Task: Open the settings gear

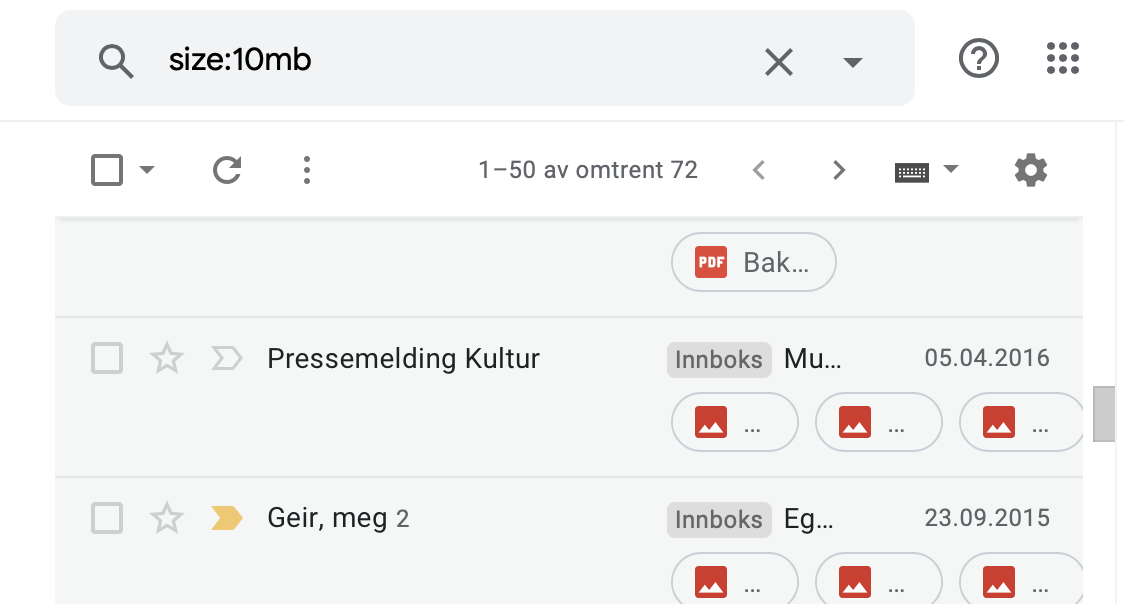Action: click(1030, 170)
